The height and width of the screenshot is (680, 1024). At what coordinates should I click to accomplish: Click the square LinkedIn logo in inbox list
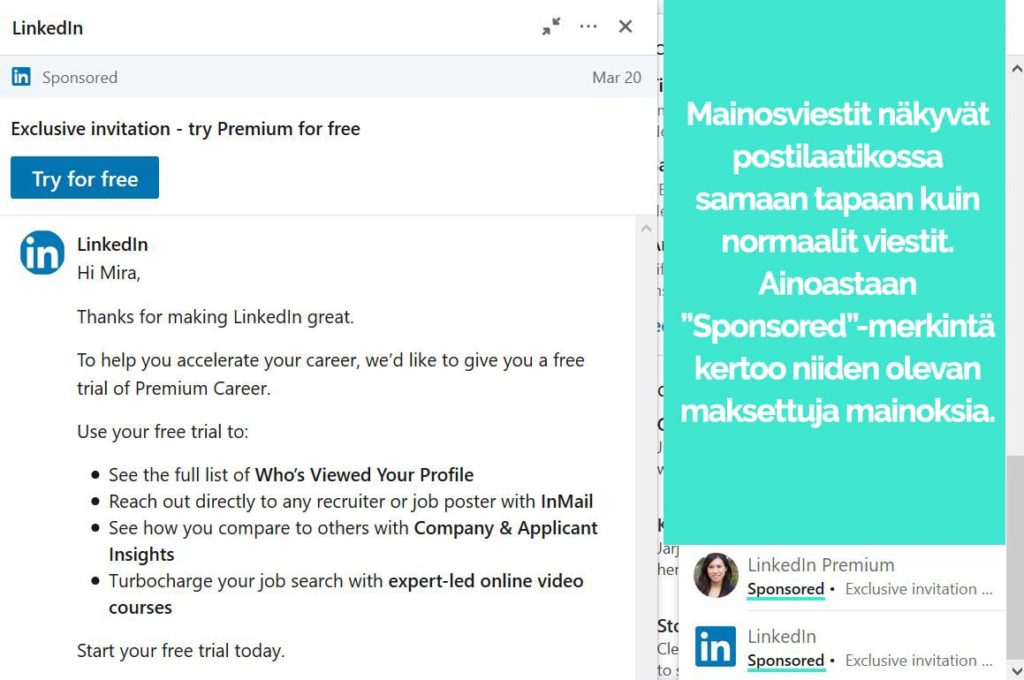(x=715, y=646)
